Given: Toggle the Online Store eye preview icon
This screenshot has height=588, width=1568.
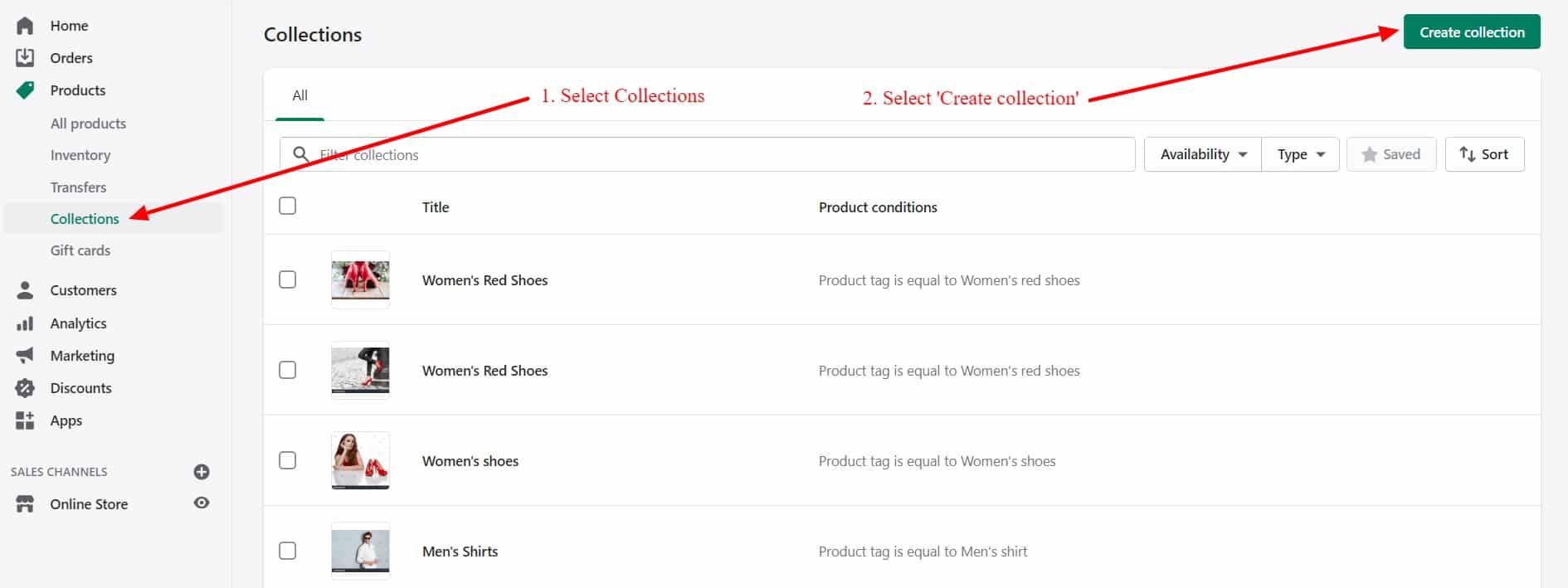Looking at the screenshot, I should [x=202, y=503].
